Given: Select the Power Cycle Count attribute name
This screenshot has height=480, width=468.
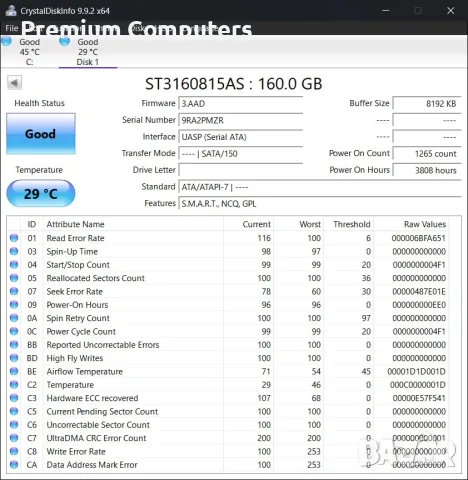Looking at the screenshot, I should (81, 331).
